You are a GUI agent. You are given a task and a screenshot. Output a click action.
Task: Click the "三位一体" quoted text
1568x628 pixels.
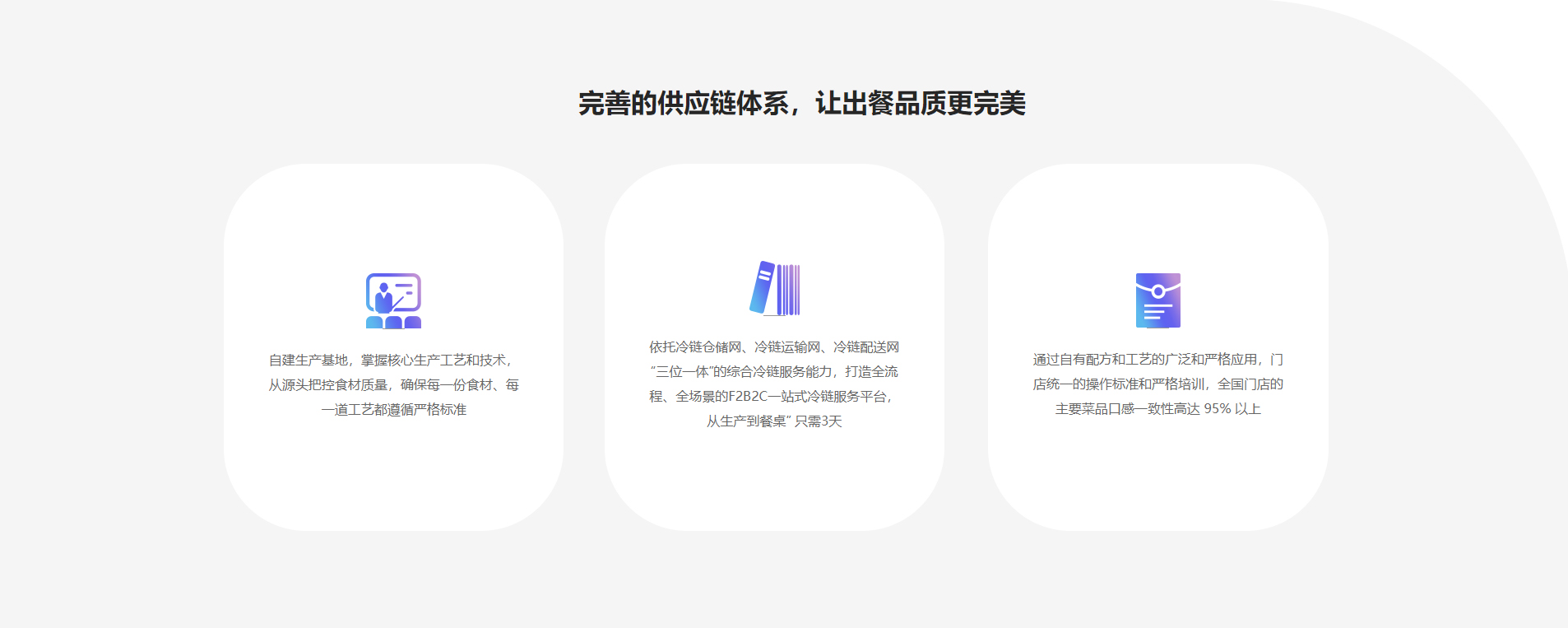pos(683,372)
